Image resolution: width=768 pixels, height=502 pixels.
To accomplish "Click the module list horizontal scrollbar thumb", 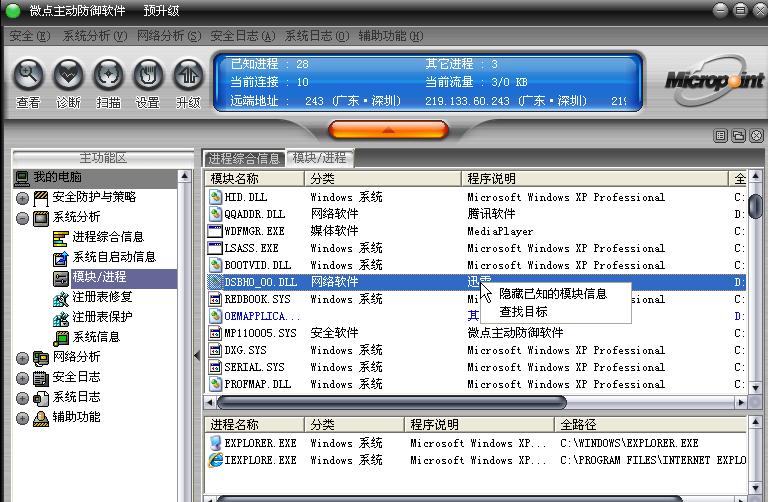I will click(x=392, y=403).
